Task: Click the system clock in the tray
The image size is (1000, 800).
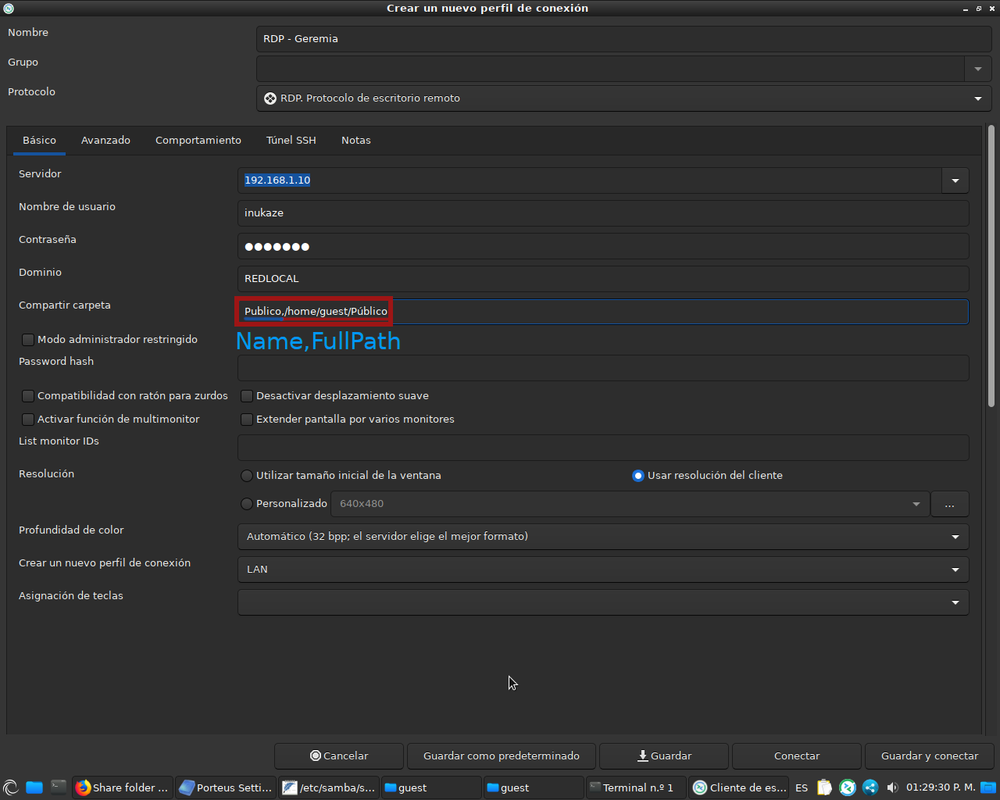Action: pyautogui.click(x=940, y=788)
